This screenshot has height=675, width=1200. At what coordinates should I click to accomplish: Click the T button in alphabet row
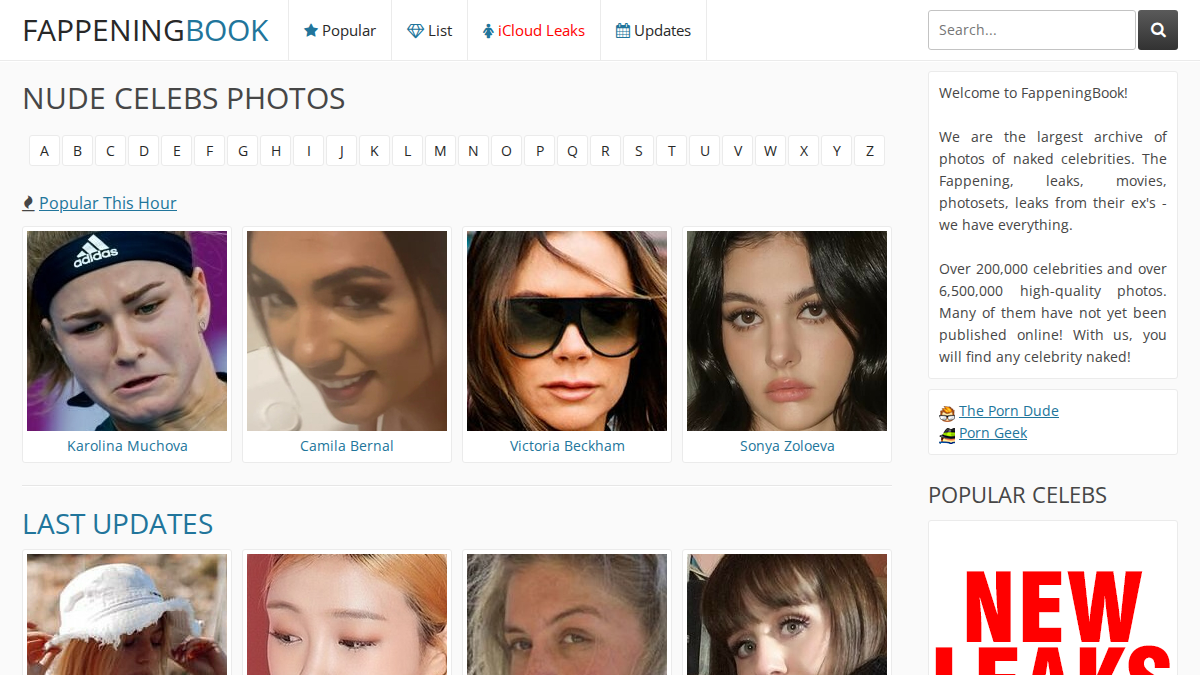(671, 151)
